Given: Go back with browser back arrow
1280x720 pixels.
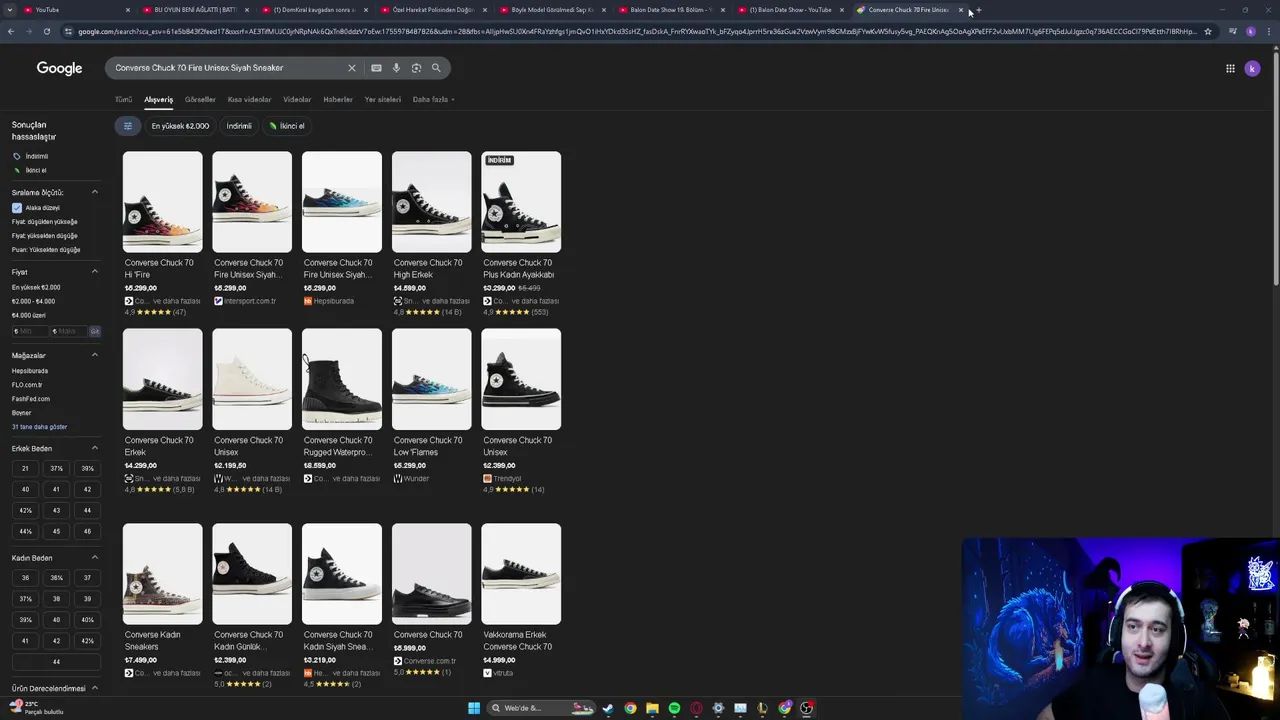Looking at the screenshot, I should pyautogui.click(x=11, y=31).
